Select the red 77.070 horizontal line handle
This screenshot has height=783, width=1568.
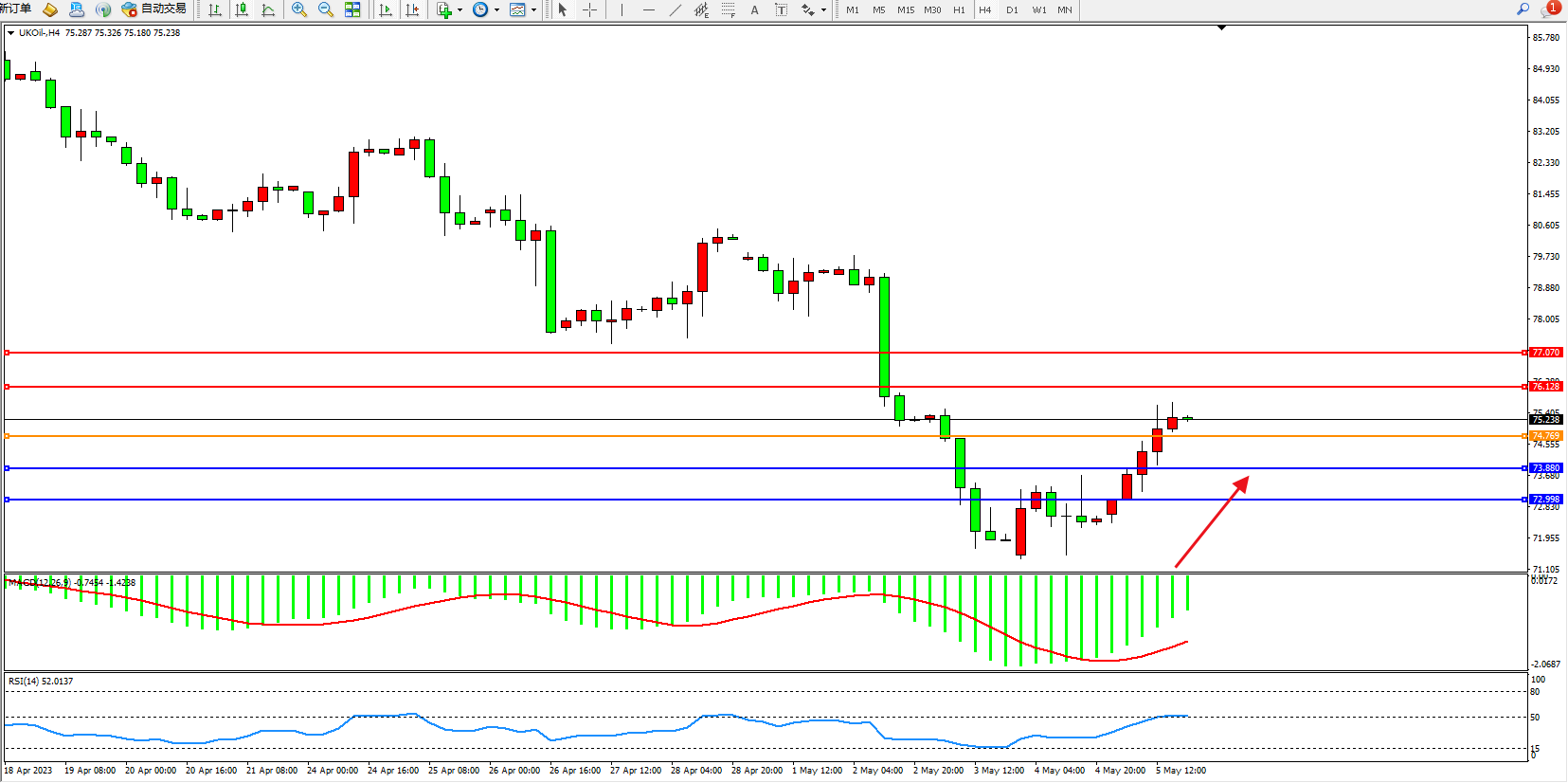pos(8,353)
